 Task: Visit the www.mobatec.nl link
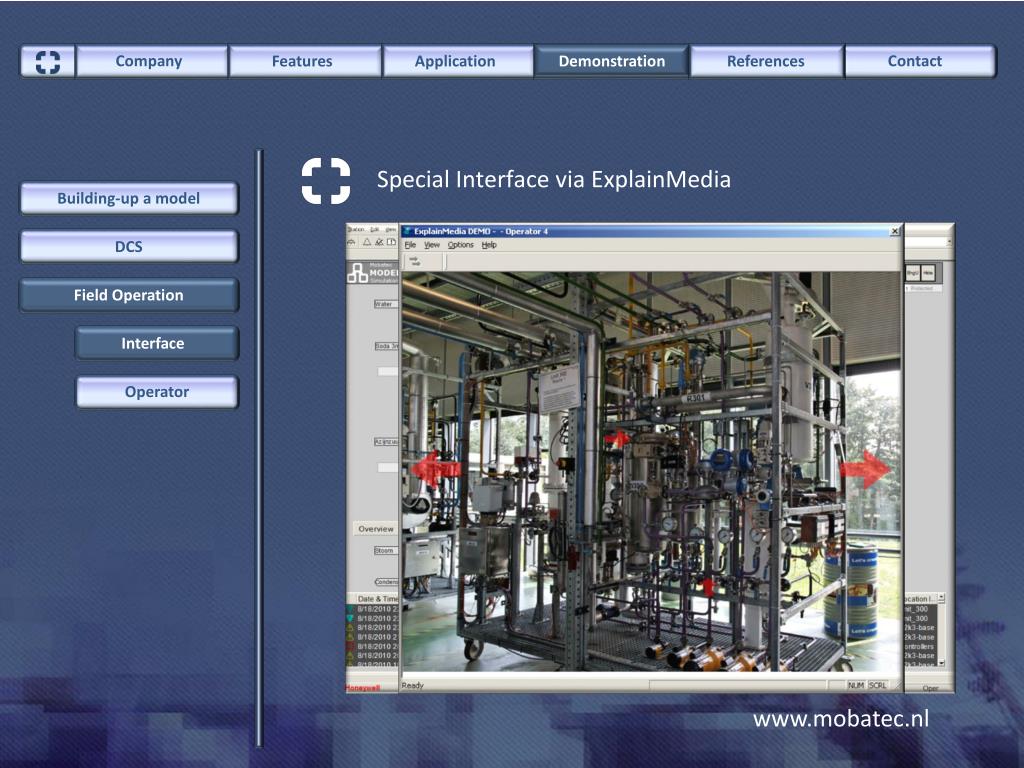click(x=840, y=719)
